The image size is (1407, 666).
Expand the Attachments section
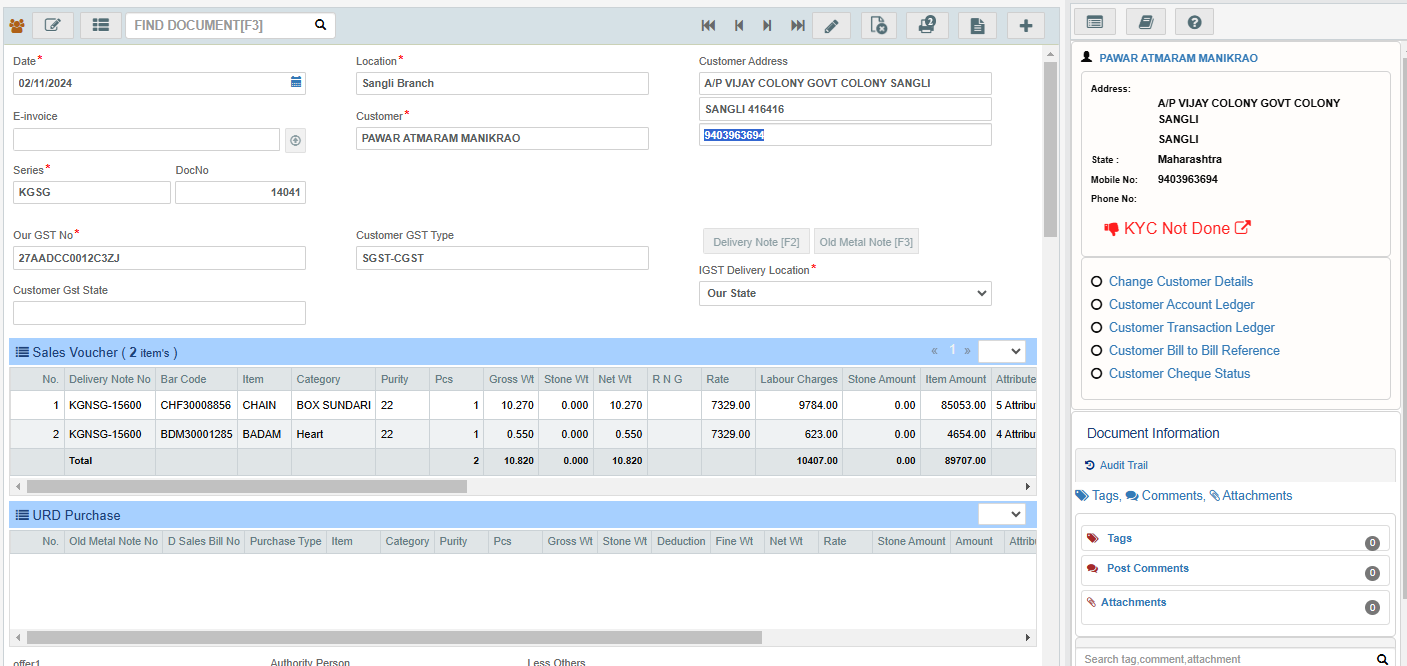click(x=1236, y=606)
